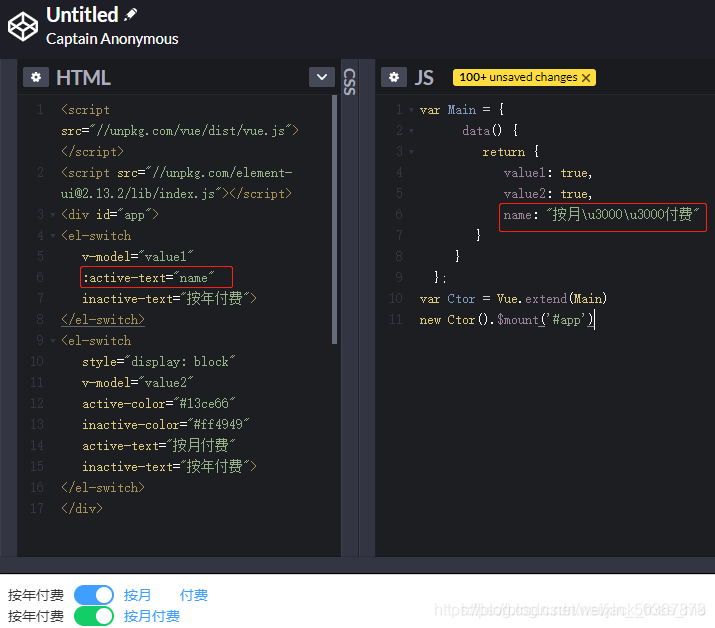Expand the collapsed CSS panel tab

(x=349, y=81)
